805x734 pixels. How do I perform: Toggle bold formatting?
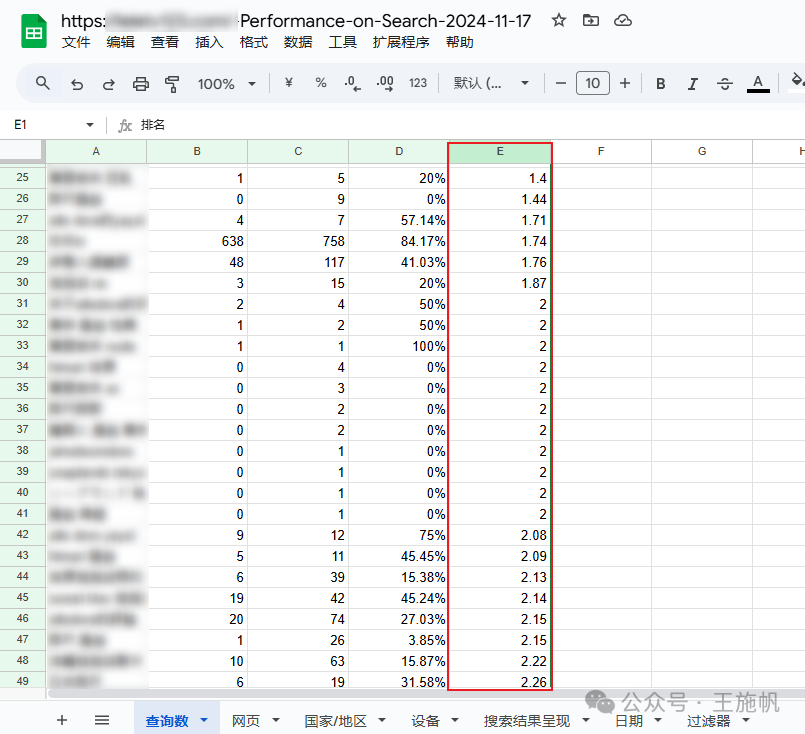(x=661, y=84)
